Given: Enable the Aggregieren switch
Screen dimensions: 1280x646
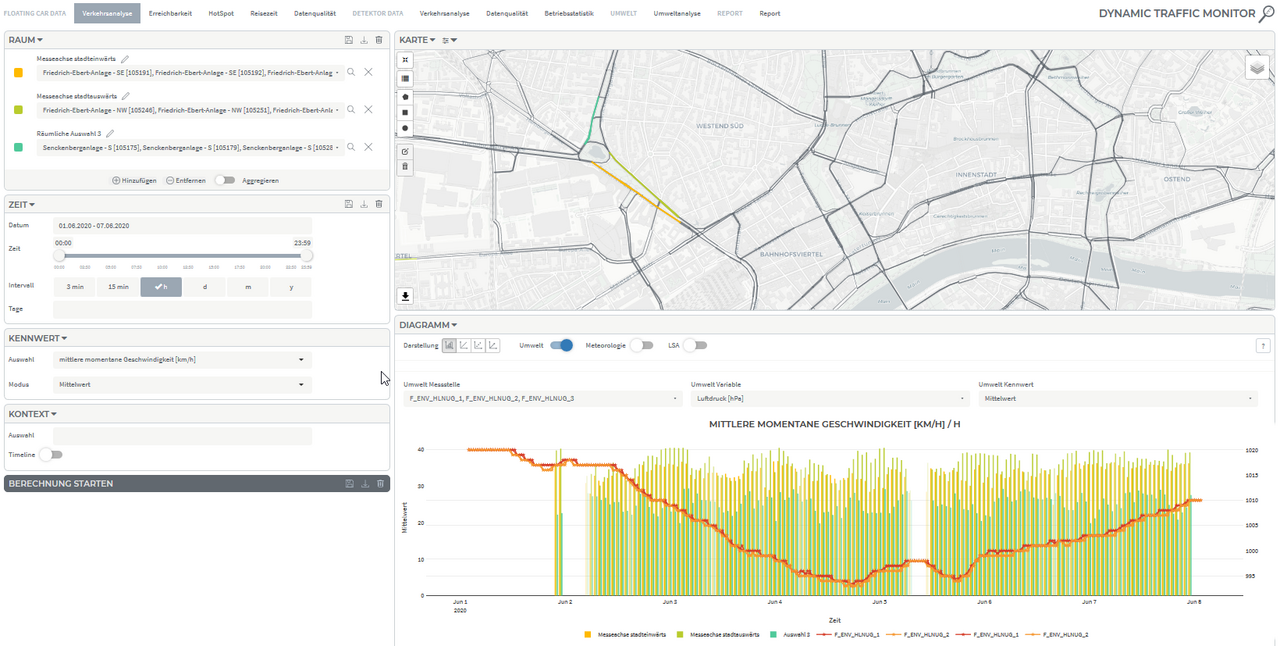Looking at the screenshot, I should (x=225, y=180).
